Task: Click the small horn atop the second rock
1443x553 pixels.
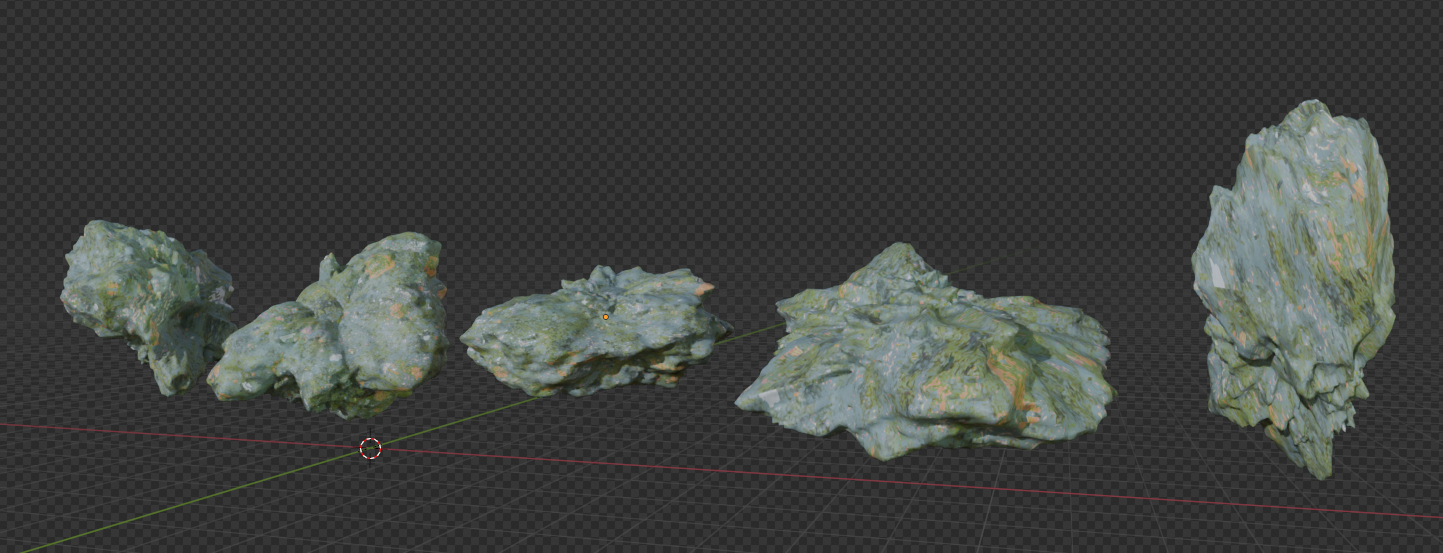Action: pos(328,265)
